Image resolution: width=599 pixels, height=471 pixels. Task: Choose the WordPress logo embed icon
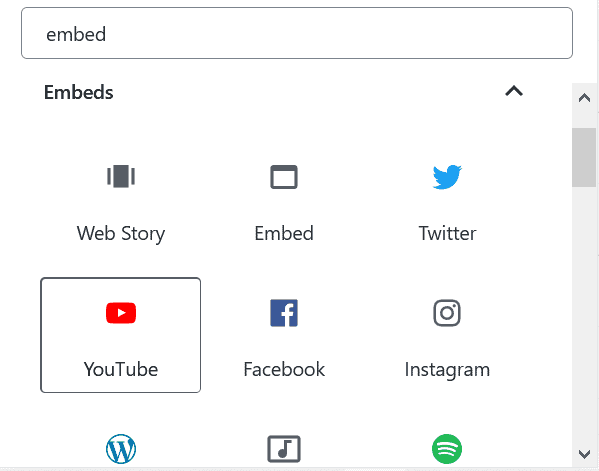click(121, 449)
